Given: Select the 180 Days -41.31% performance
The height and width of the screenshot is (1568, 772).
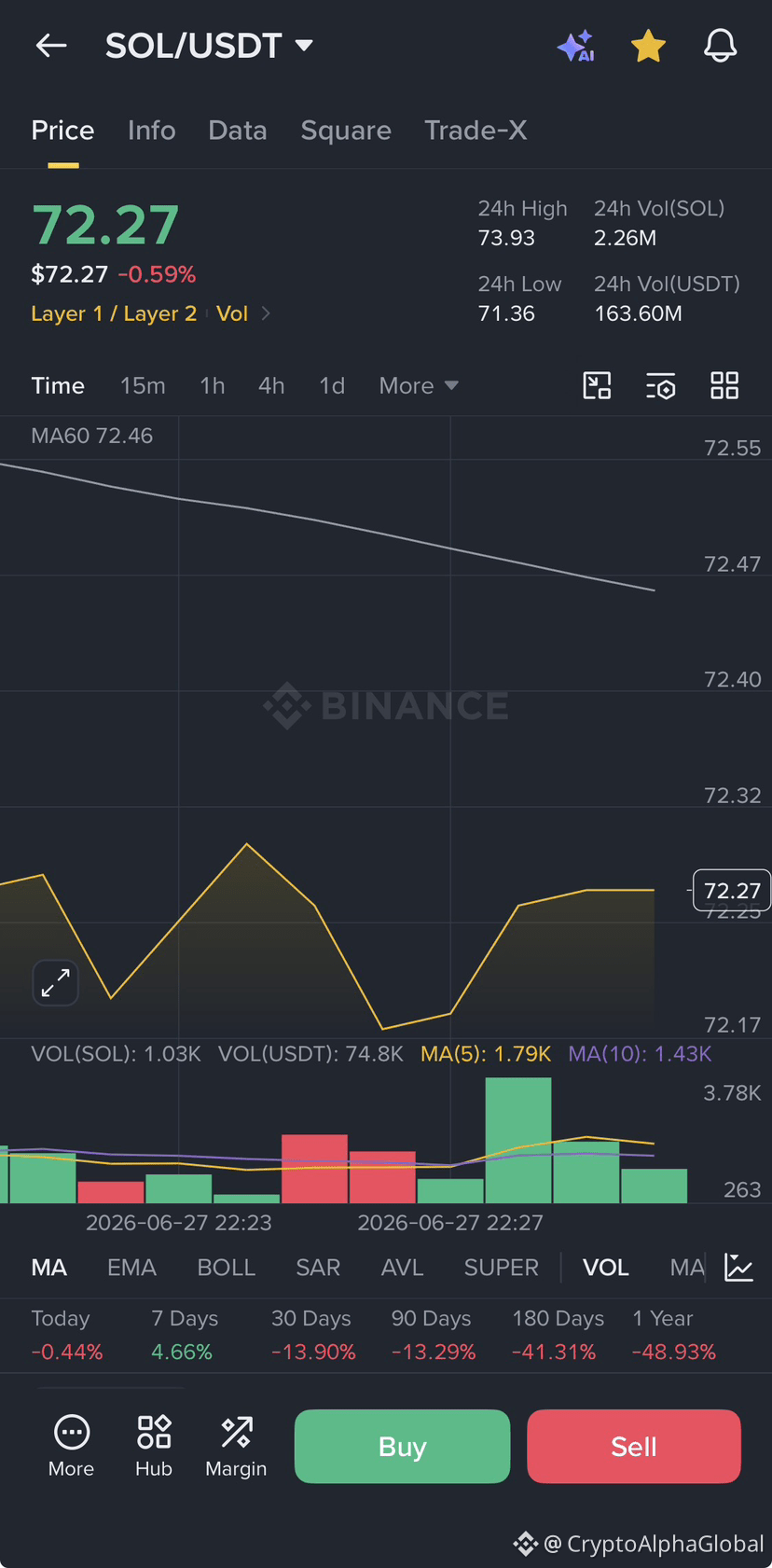Looking at the screenshot, I should (558, 1335).
